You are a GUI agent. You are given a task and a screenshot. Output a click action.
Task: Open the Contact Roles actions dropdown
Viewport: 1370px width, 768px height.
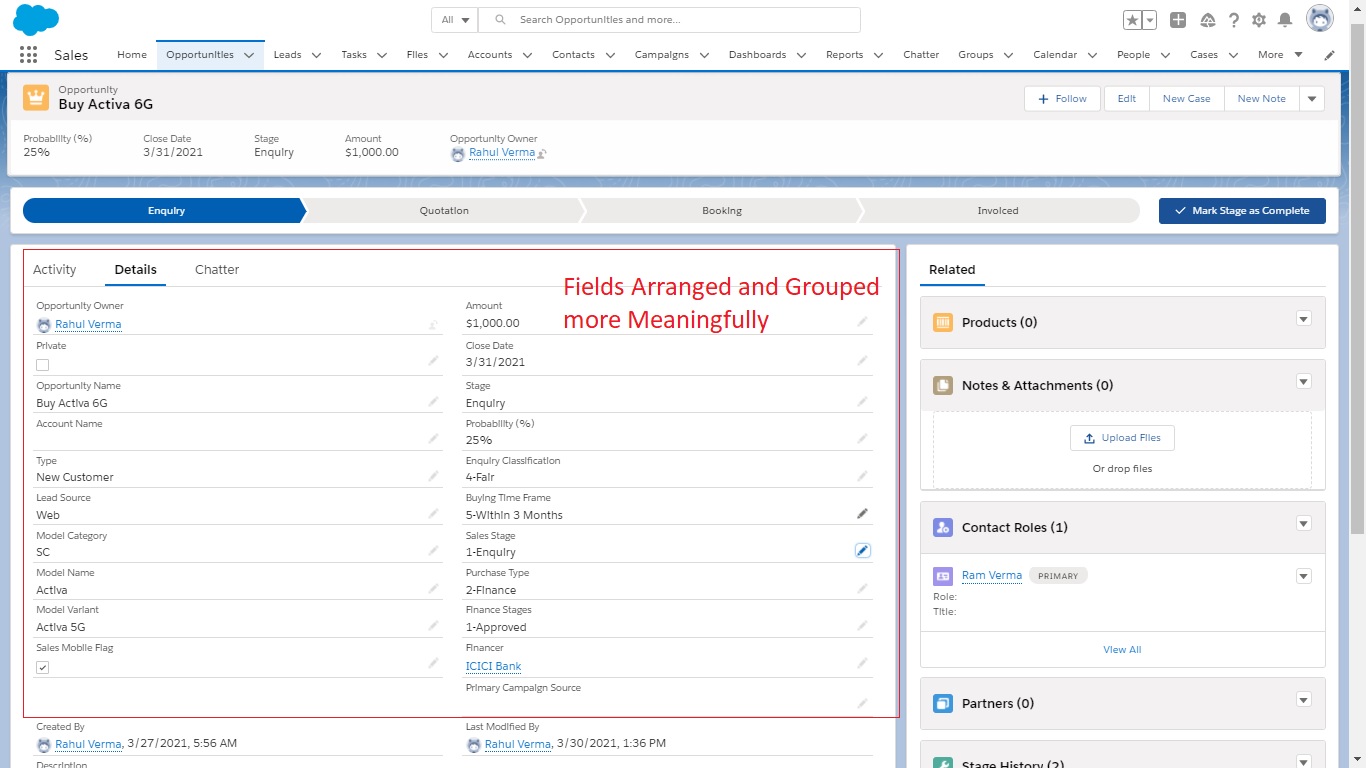pos(1303,524)
